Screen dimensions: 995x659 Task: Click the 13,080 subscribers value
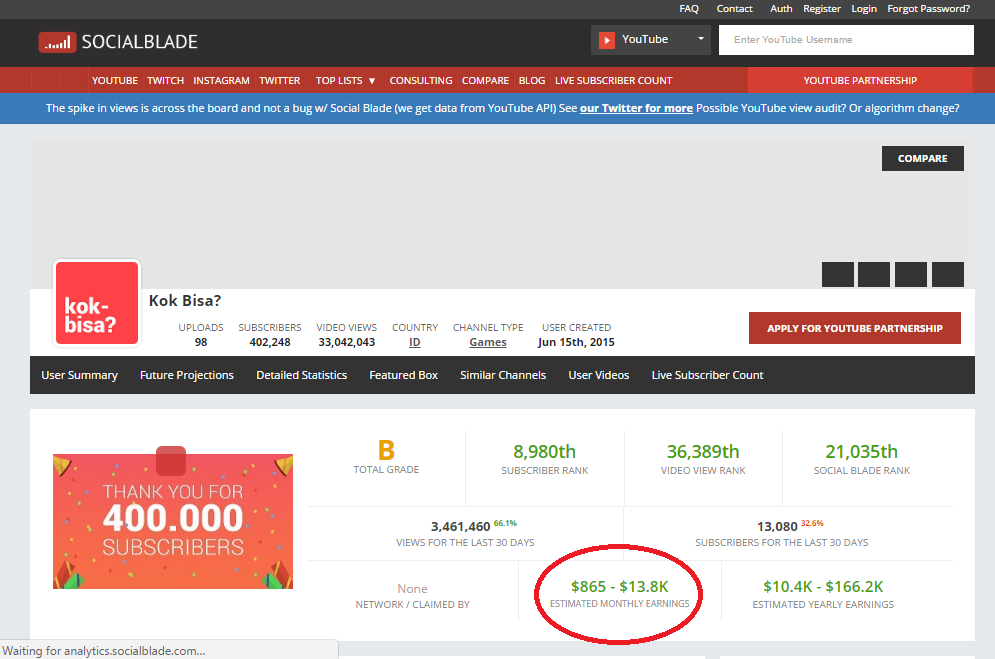[777, 526]
